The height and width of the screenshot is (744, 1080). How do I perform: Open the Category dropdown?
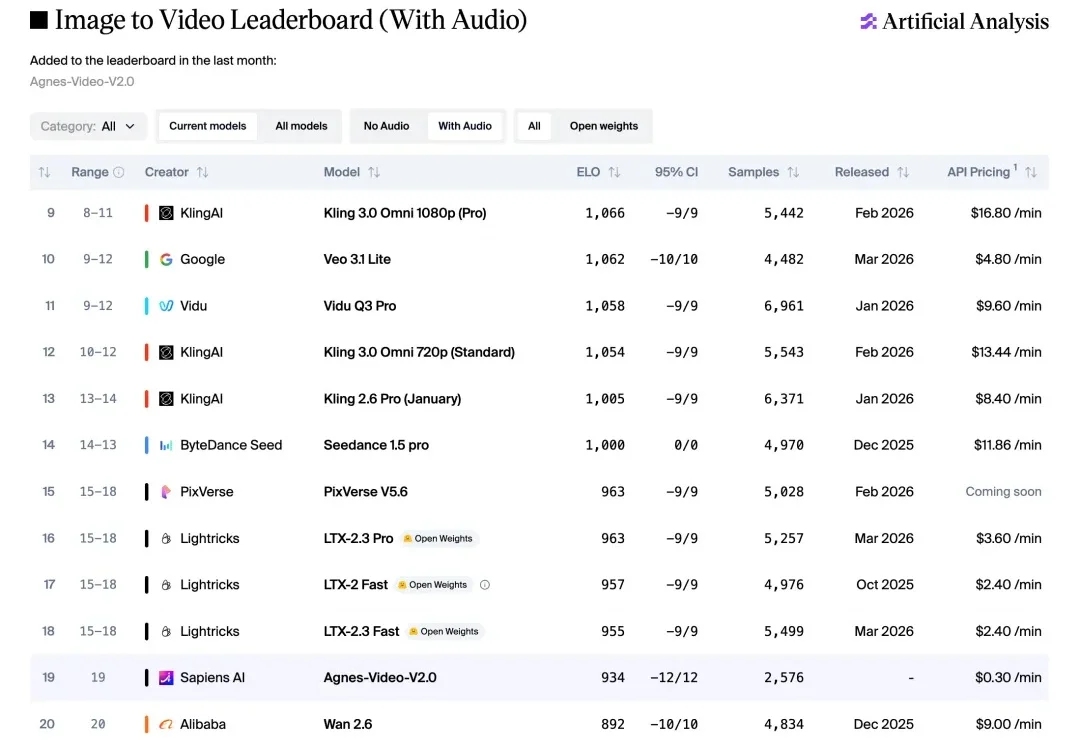pos(88,126)
